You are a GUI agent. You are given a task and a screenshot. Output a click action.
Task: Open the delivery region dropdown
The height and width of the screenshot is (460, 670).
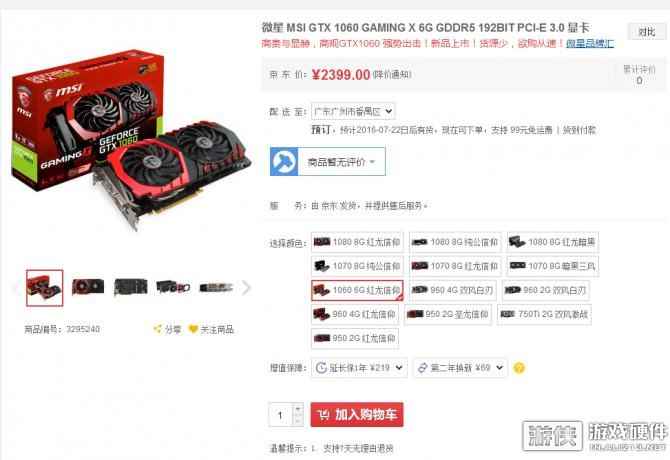point(353,111)
